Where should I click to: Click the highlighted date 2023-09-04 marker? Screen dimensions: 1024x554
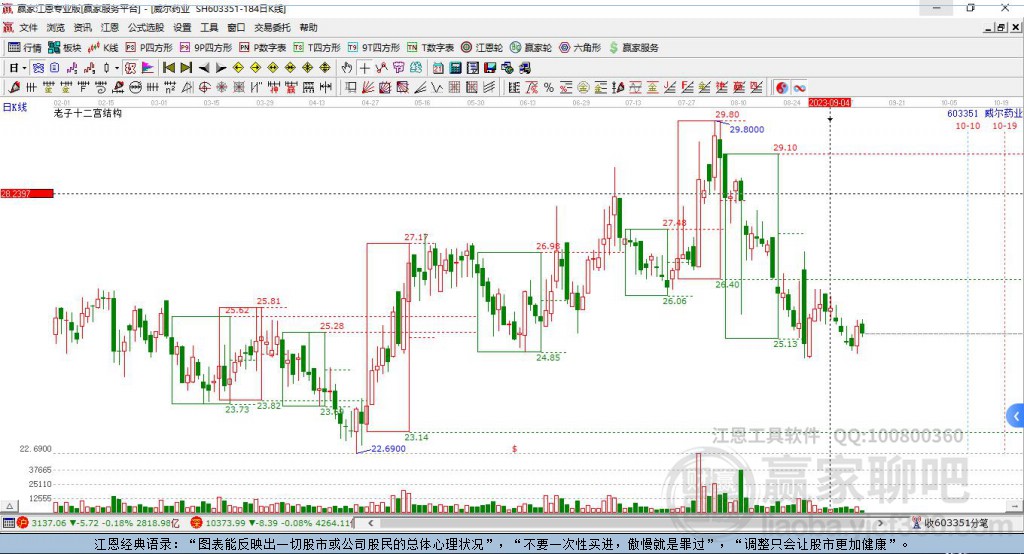[x=830, y=103]
